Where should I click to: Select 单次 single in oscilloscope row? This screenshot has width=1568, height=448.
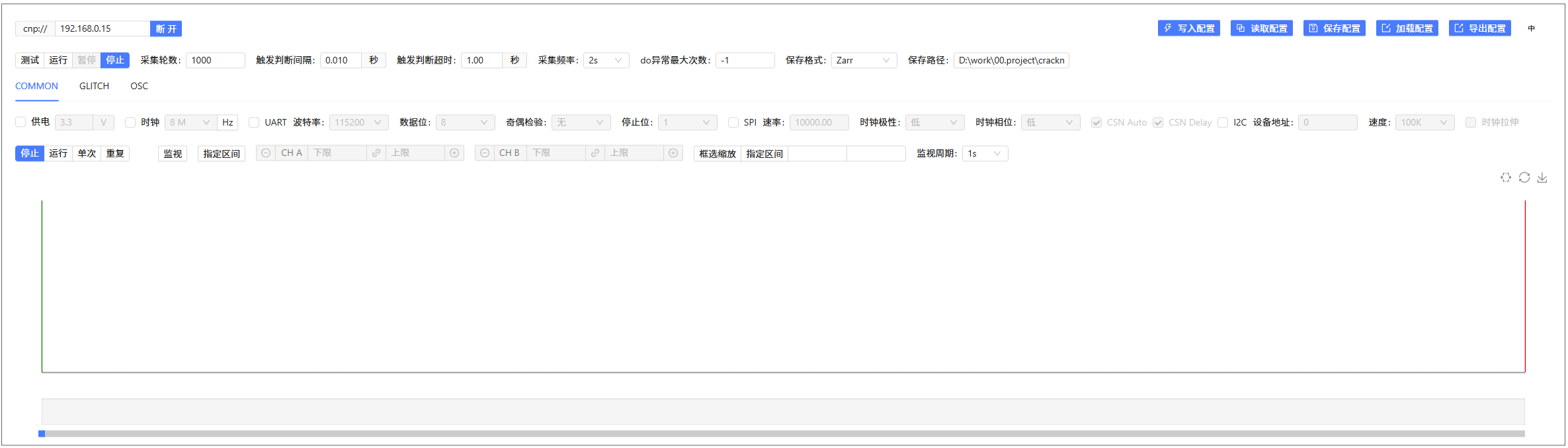(x=87, y=153)
